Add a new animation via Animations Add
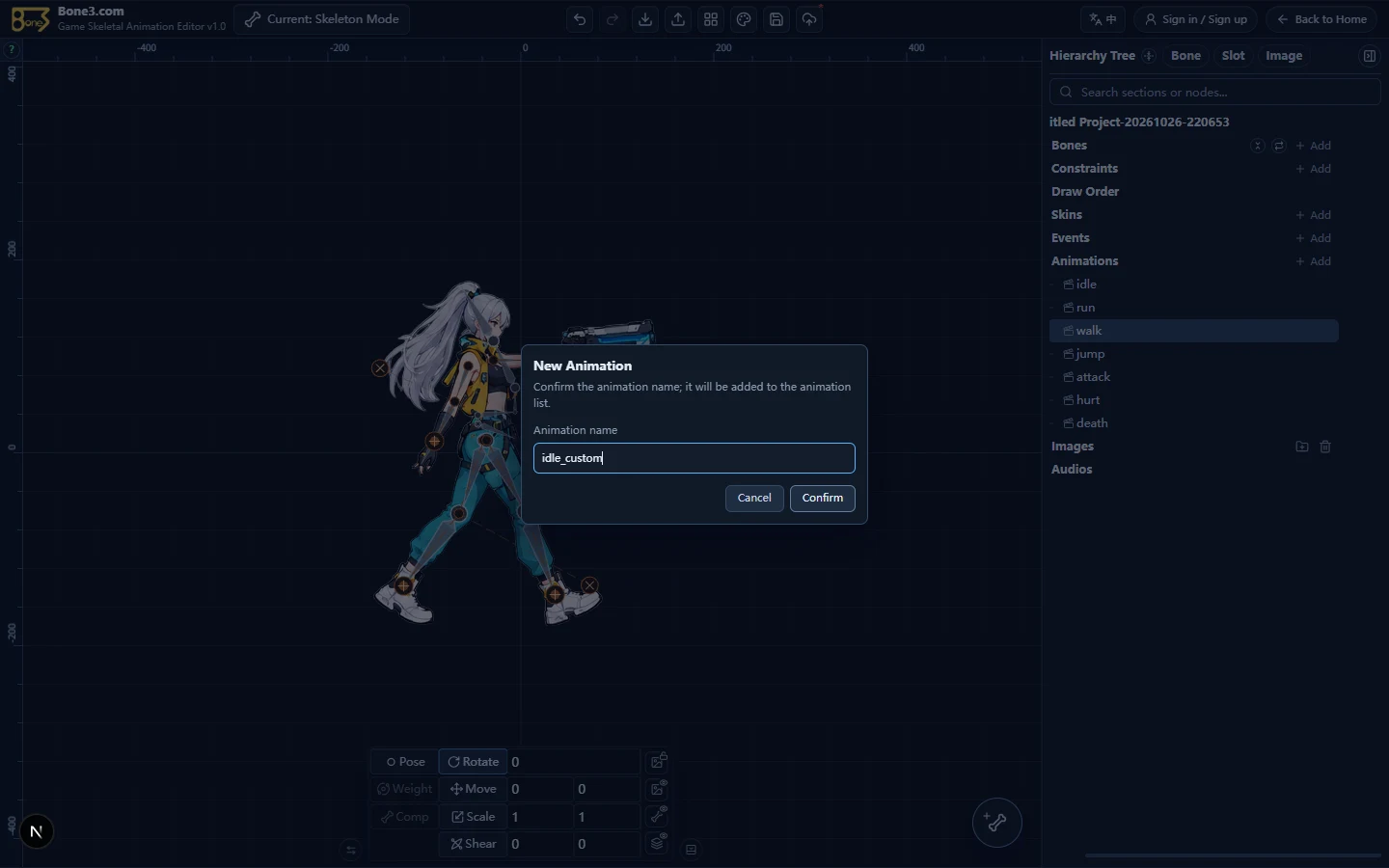 click(x=1314, y=261)
